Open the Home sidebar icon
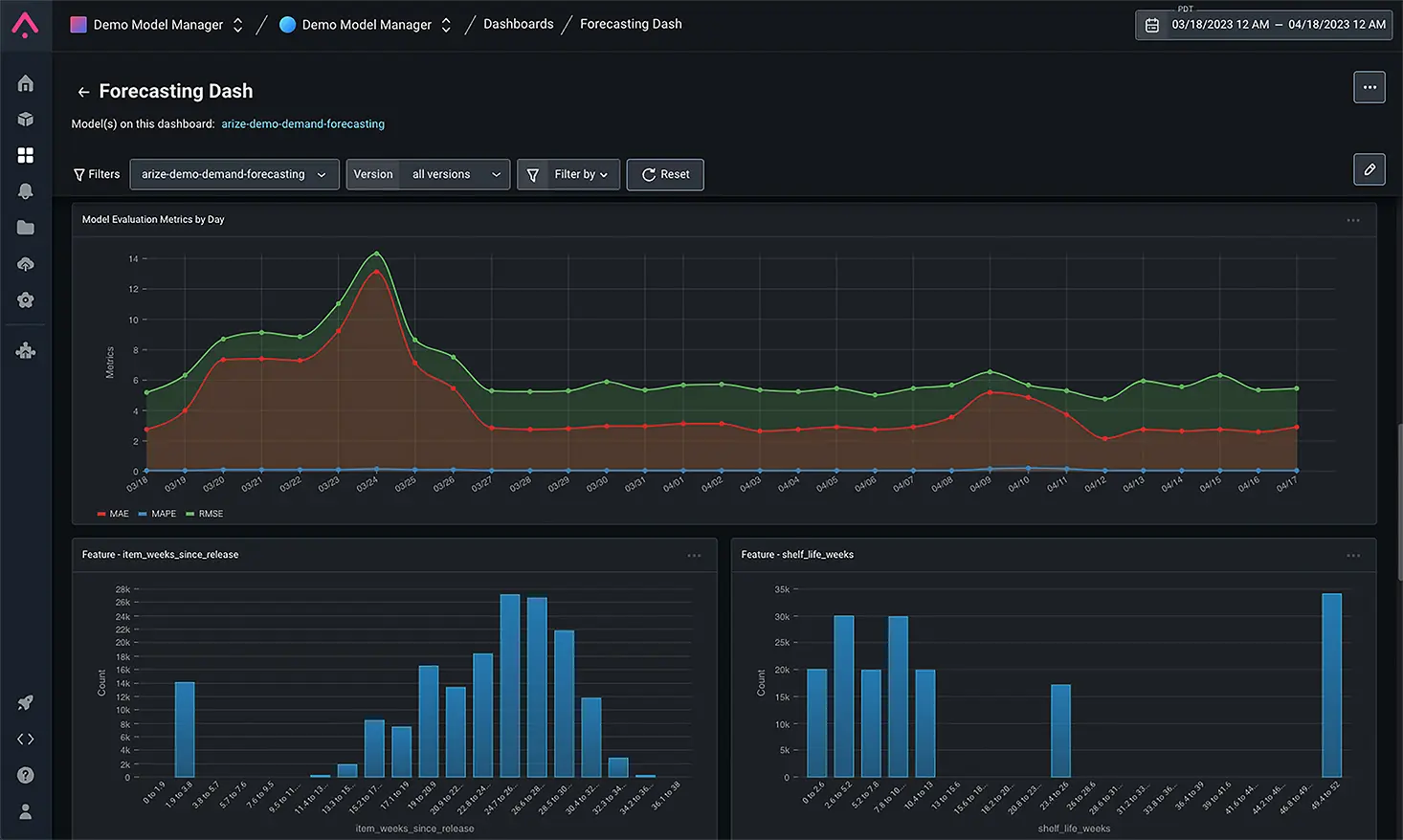 26,83
